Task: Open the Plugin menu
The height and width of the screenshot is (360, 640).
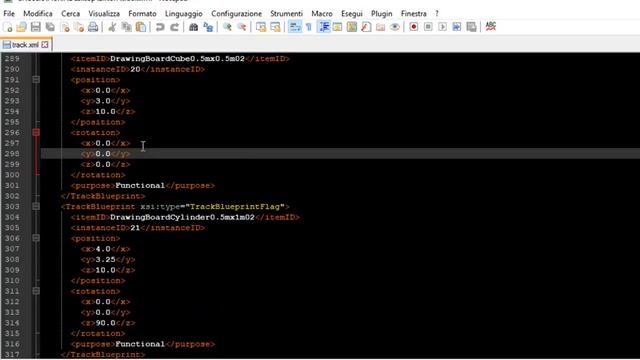Action: click(x=382, y=13)
